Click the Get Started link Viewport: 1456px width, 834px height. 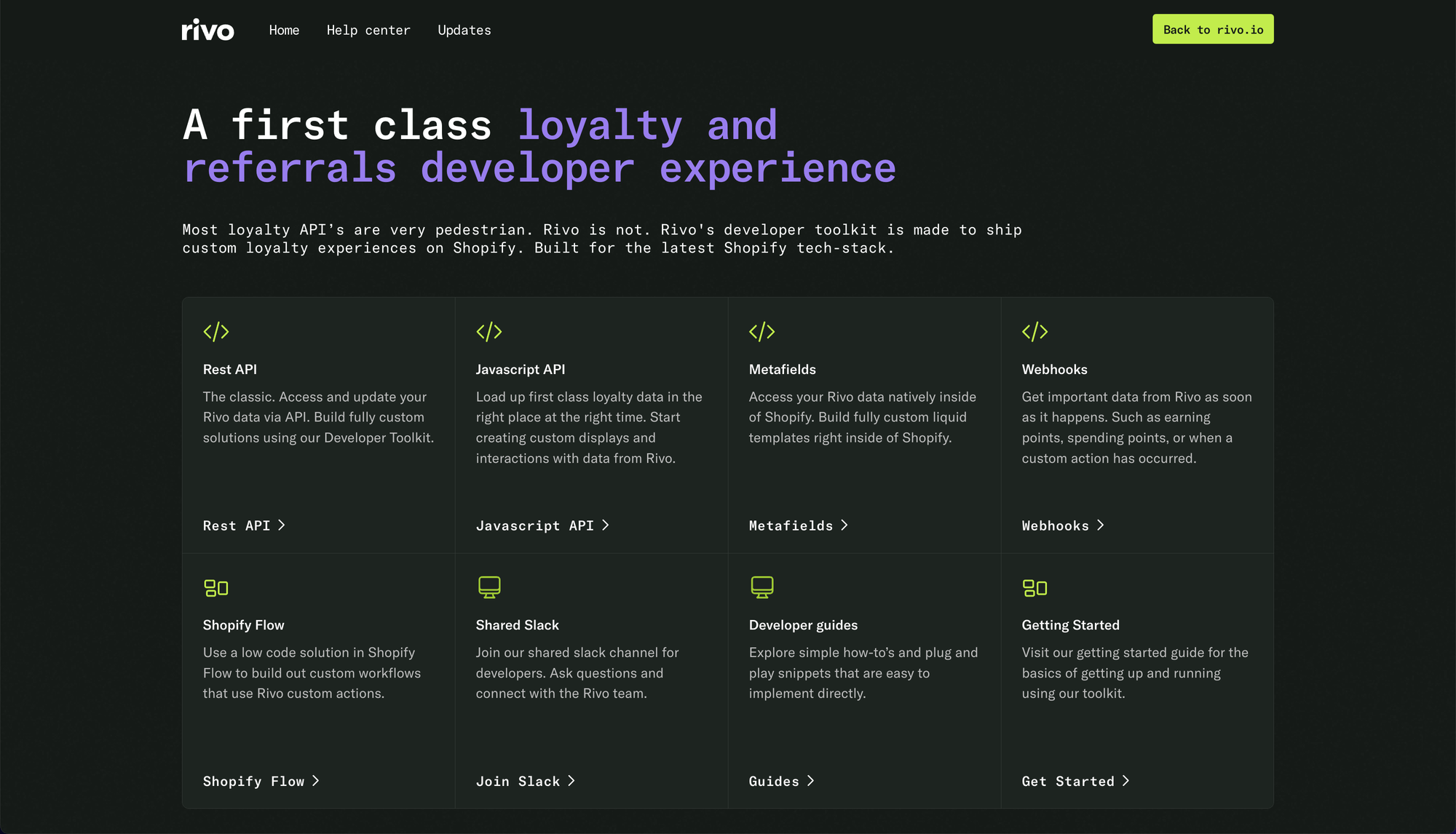coord(1068,781)
